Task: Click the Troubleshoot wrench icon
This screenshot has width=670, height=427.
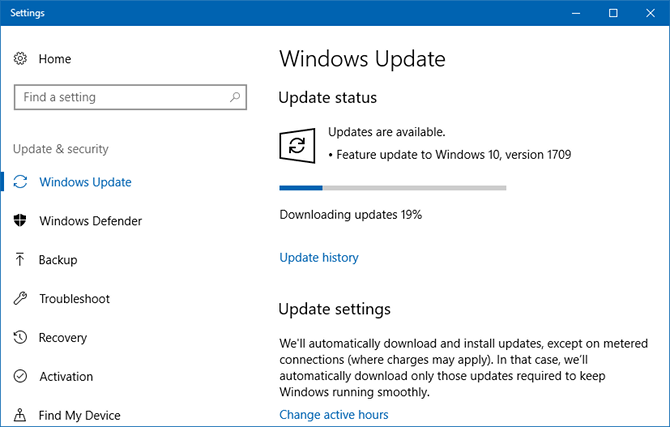Action: [20, 298]
